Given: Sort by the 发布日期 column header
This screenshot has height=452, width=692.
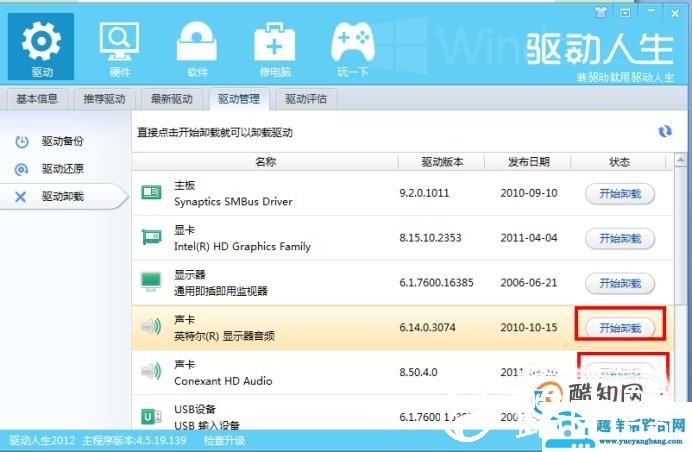Looking at the screenshot, I should pos(528,162).
